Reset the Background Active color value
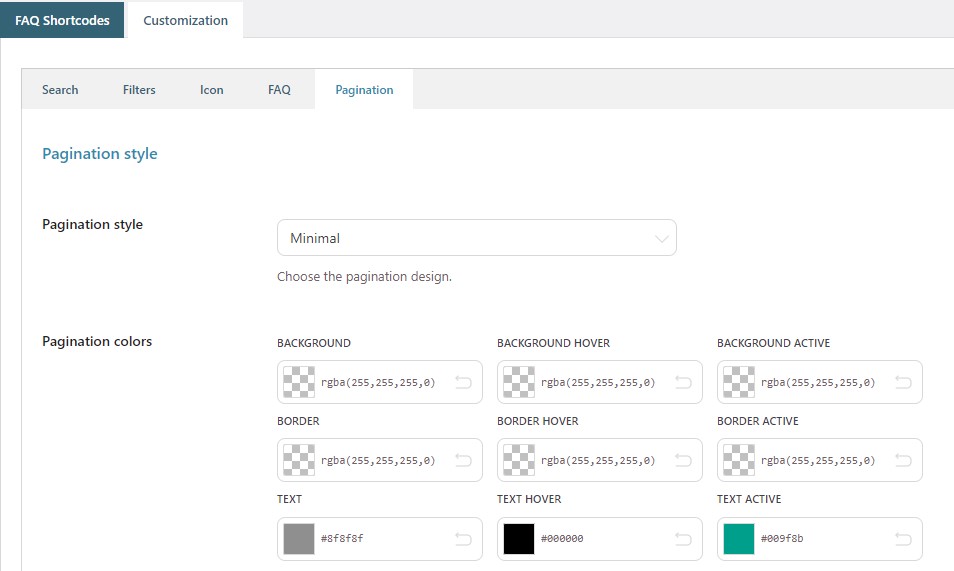This screenshot has width=954, height=571. click(903, 382)
